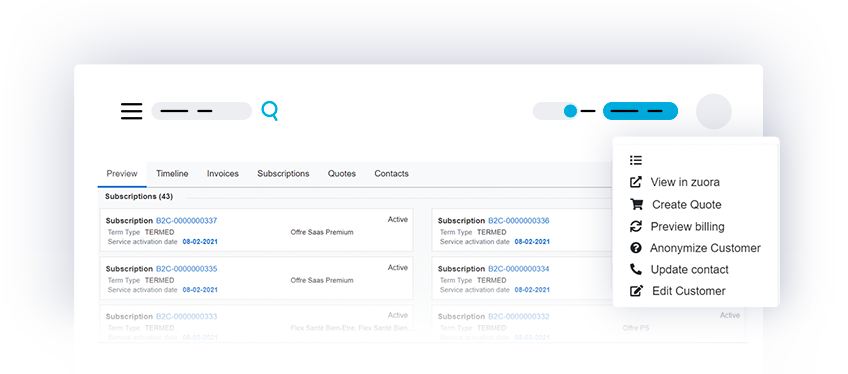Open subscription link B2C-0000000334
The height and width of the screenshot is (374, 848).
pyautogui.click(x=519, y=269)
